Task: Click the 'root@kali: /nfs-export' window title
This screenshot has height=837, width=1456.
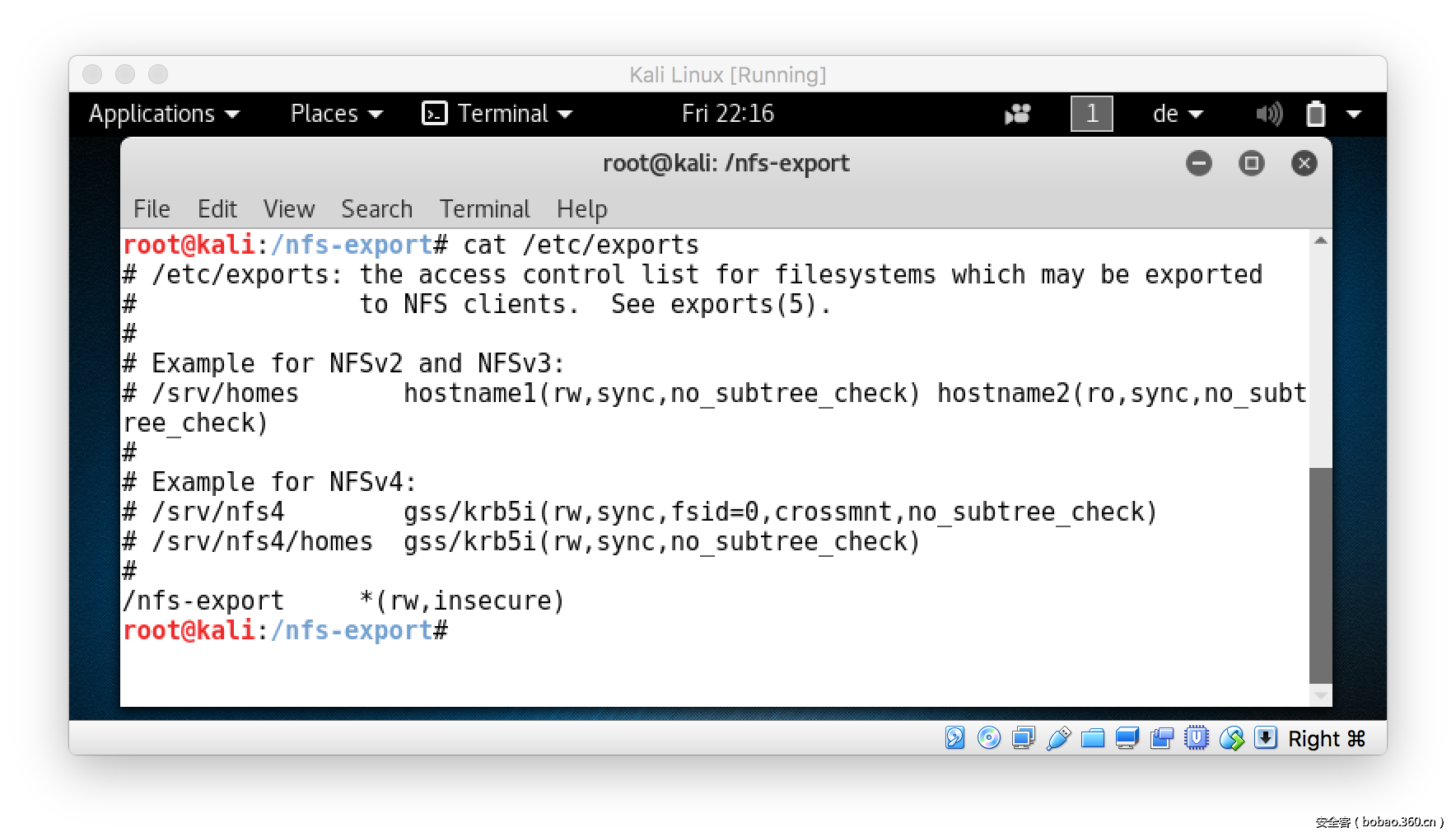Action: 726,163
